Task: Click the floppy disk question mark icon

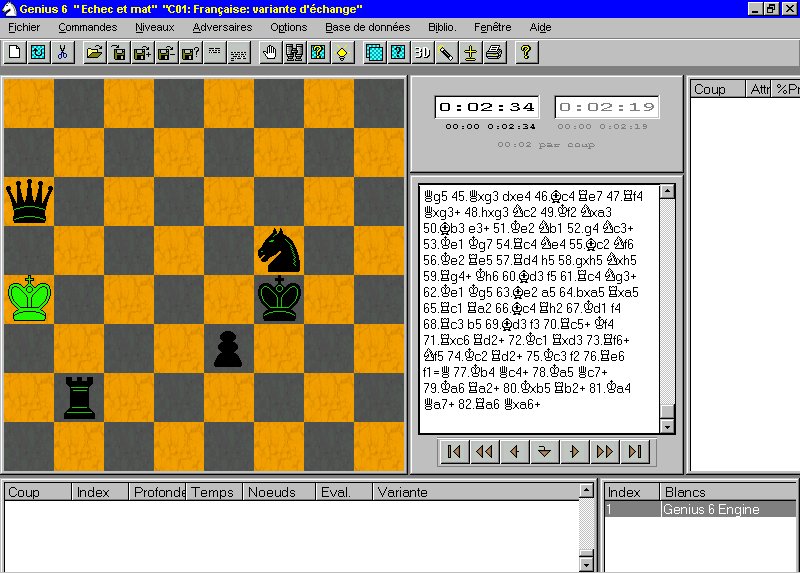Action: coord(190,53)
